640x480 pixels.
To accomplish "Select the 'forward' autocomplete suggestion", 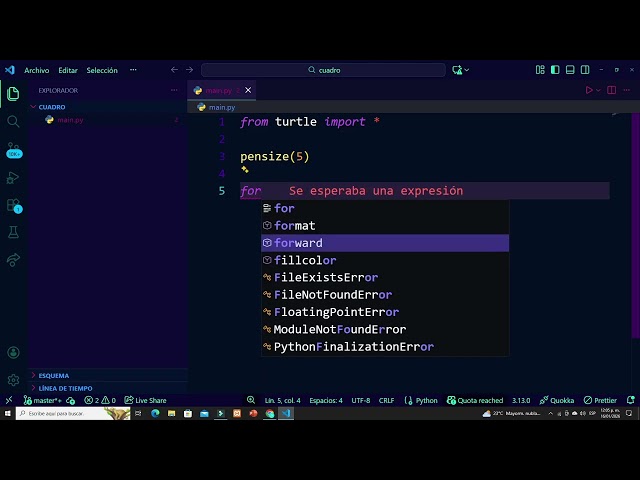I will (385, 243).
